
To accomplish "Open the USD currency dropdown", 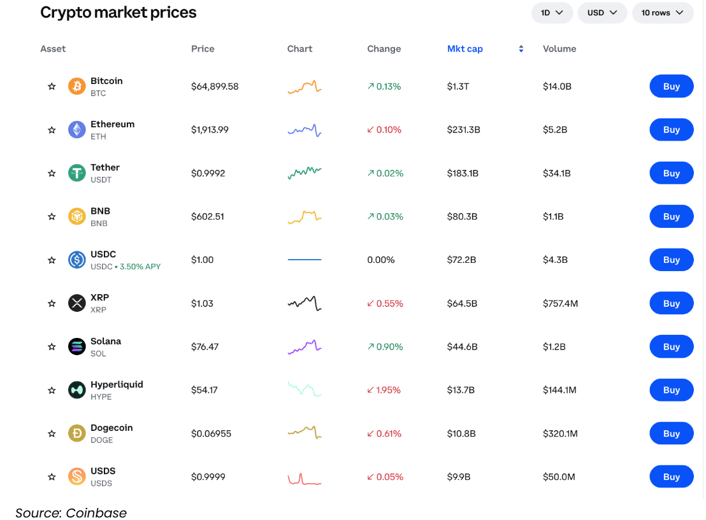I will tap(602, 13).
